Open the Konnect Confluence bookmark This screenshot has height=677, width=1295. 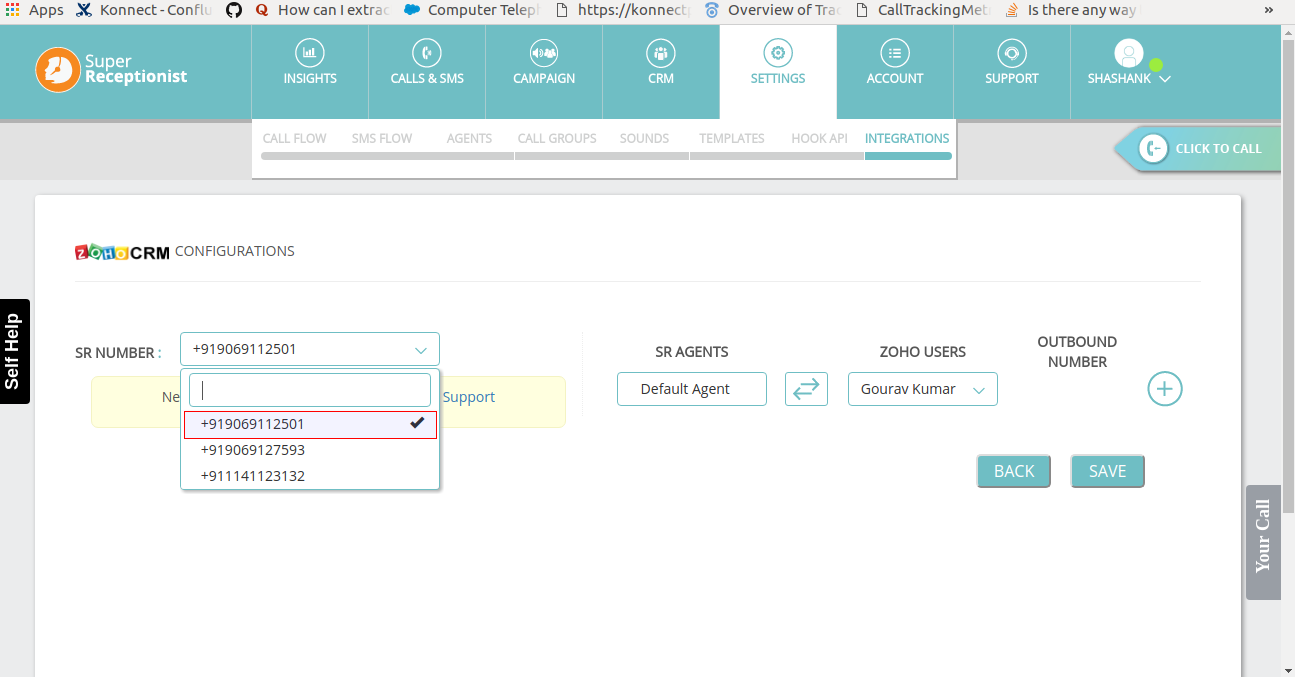(x=144, y=10)
